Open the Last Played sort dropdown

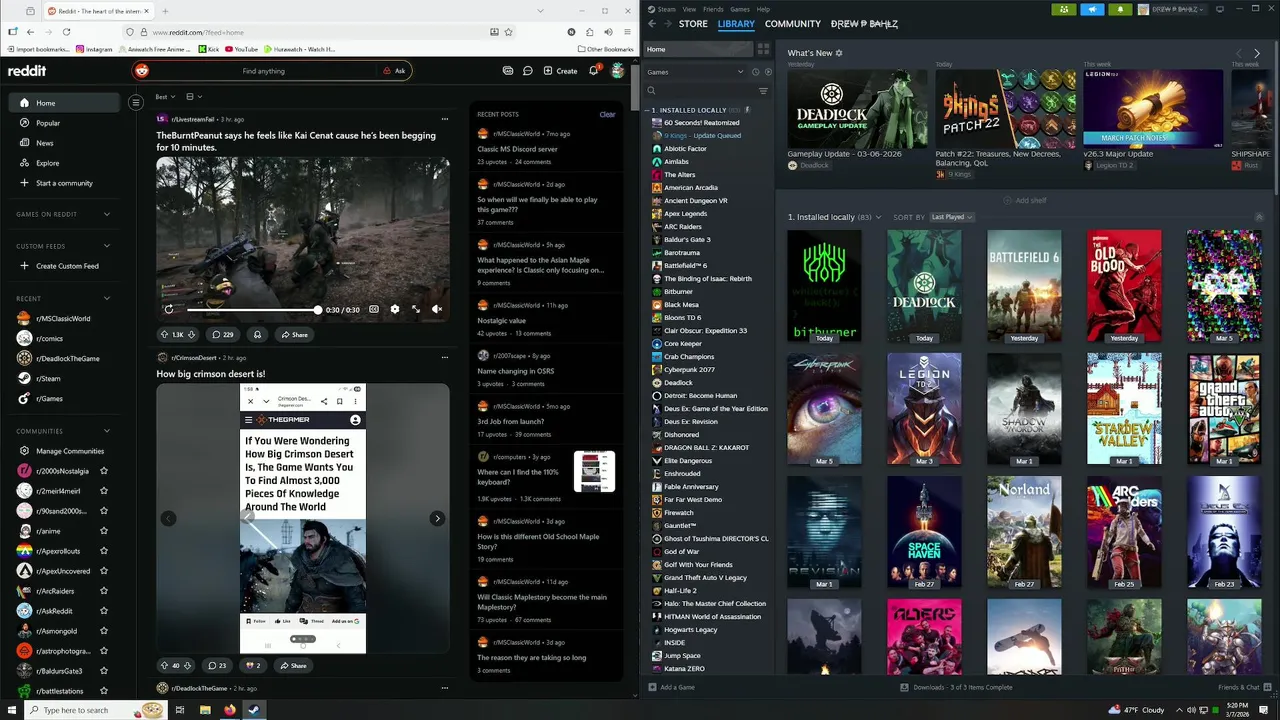[951, 217]
